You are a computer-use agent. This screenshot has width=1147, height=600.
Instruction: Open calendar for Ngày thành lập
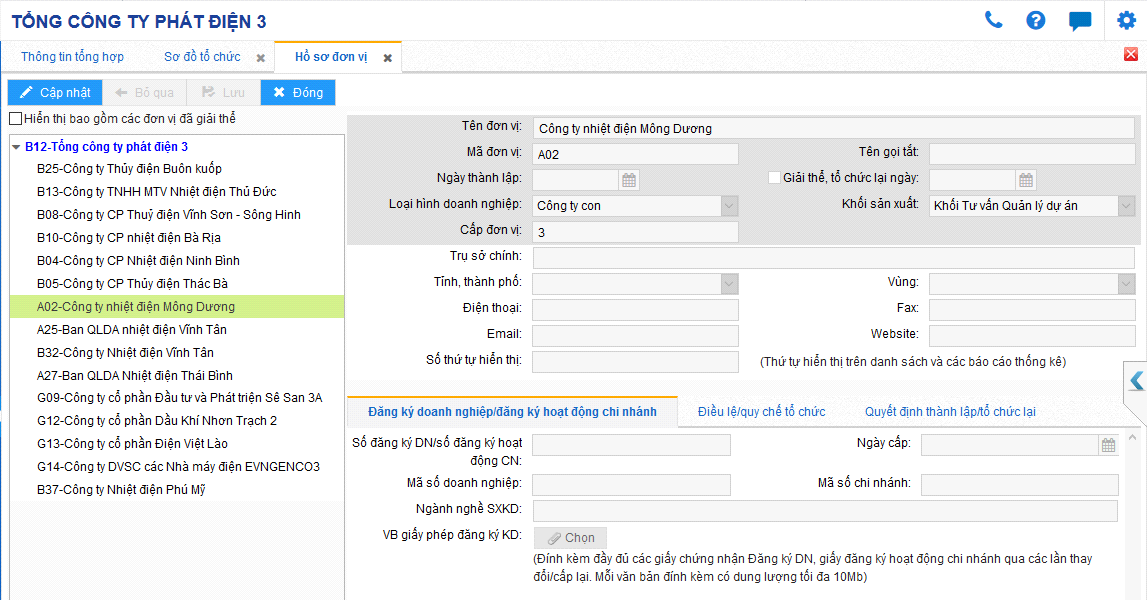[x=629, y=180]
